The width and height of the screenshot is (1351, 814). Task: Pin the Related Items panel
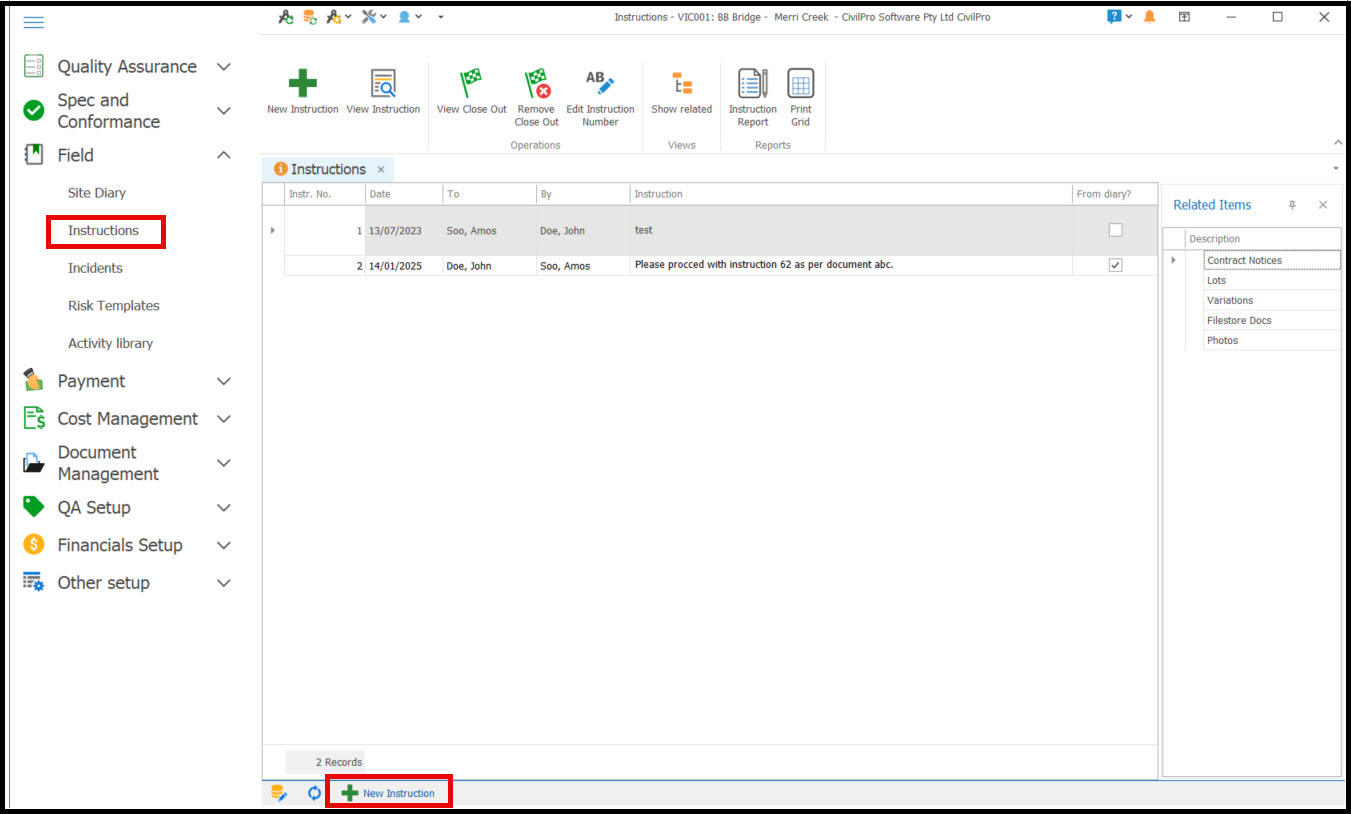click(1292, 205)
